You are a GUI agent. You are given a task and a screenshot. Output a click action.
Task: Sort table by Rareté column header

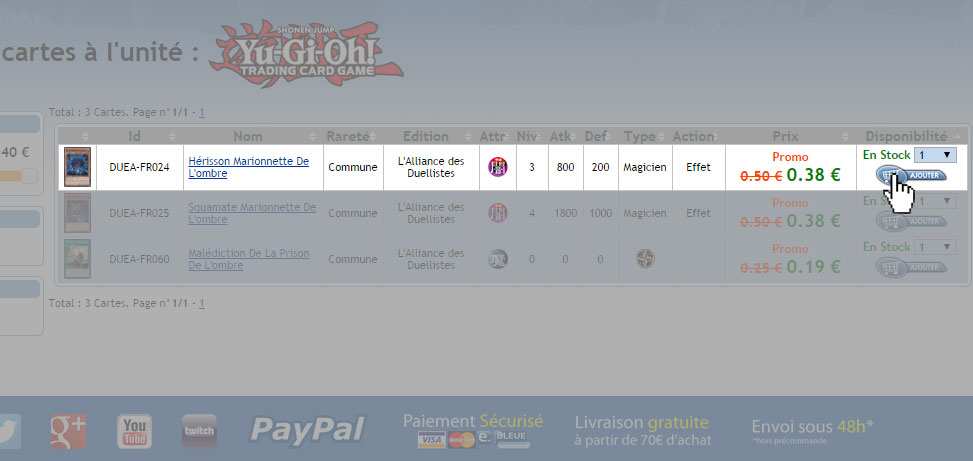353,136
